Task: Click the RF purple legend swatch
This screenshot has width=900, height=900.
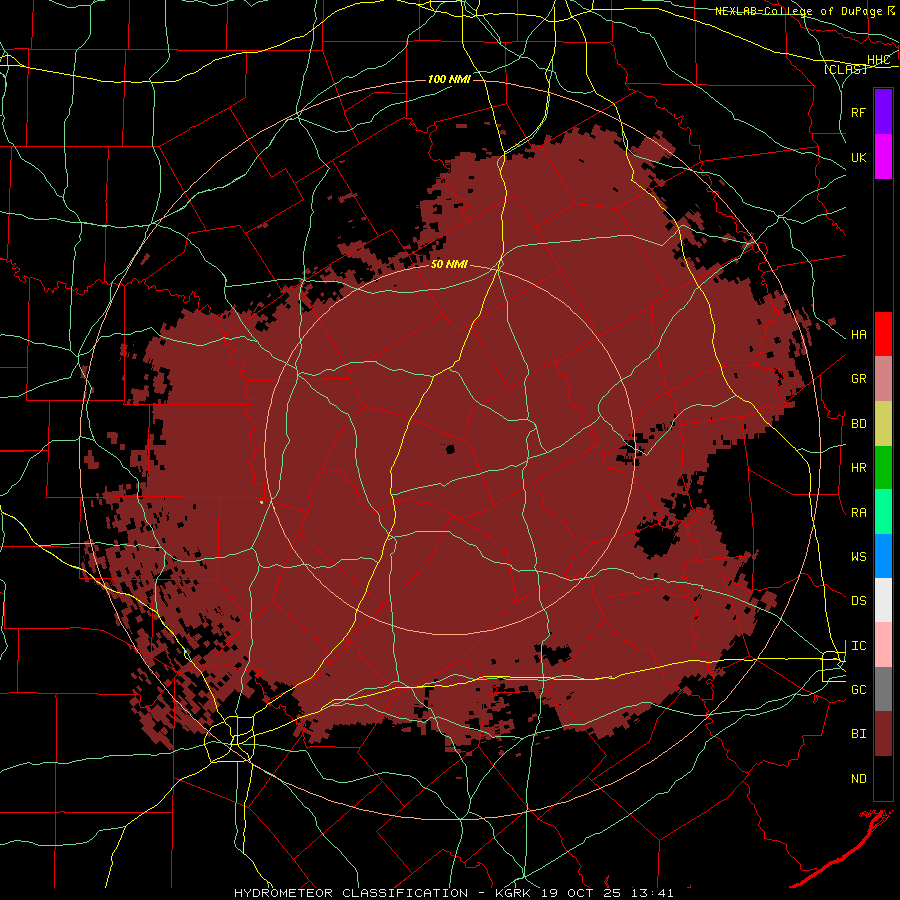Action: tap(883, 112)
